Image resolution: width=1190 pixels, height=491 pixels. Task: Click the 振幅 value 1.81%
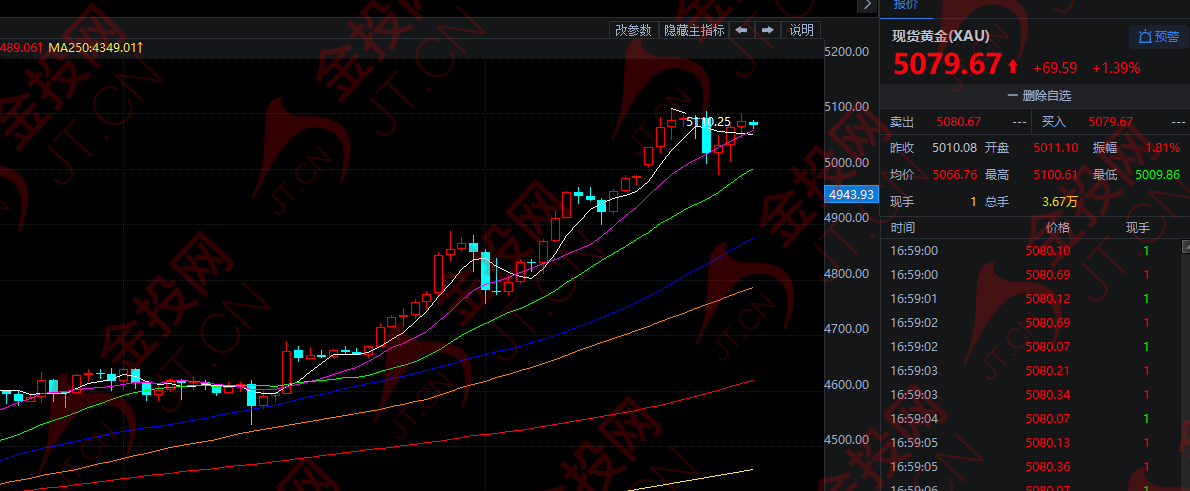click(1163, 148)
